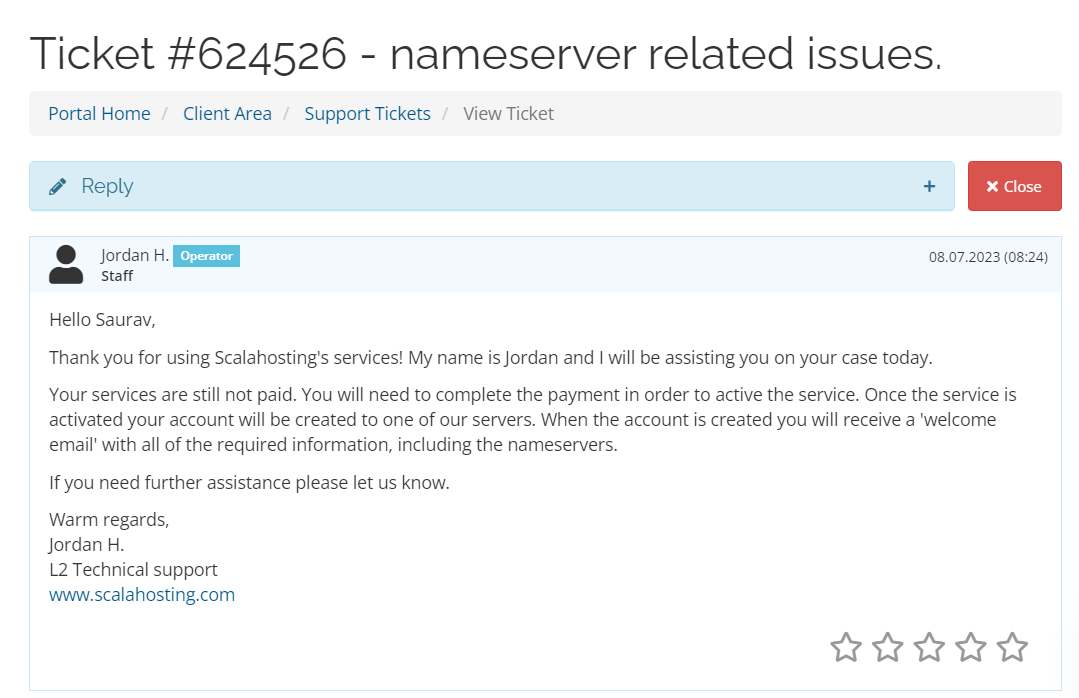1079x698 pixels.
Task: Open Client Area from breadcrumb
Action: point(227,114)
